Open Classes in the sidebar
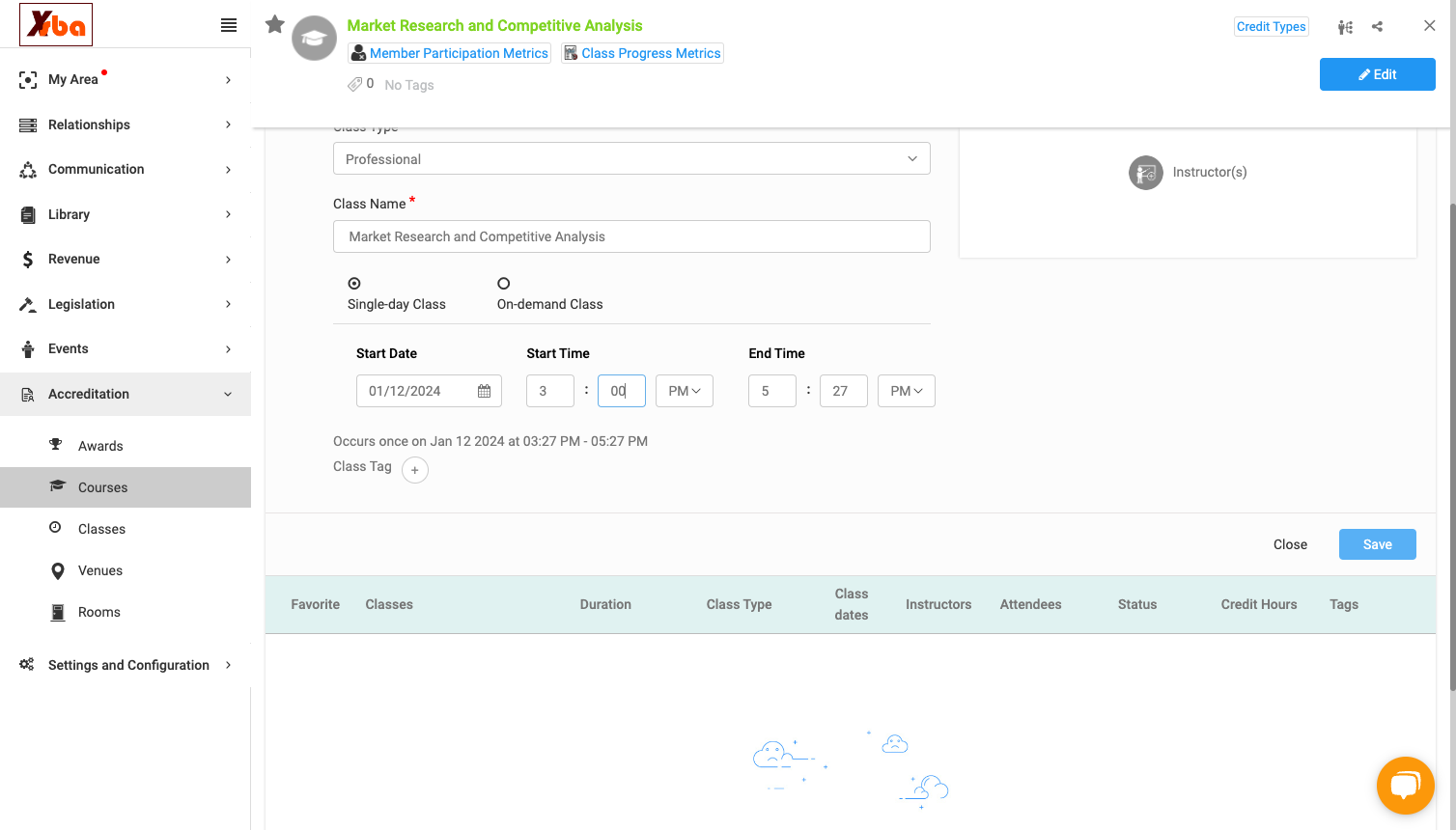Screen dimensions: 1456x830 (x=101, y=529)
